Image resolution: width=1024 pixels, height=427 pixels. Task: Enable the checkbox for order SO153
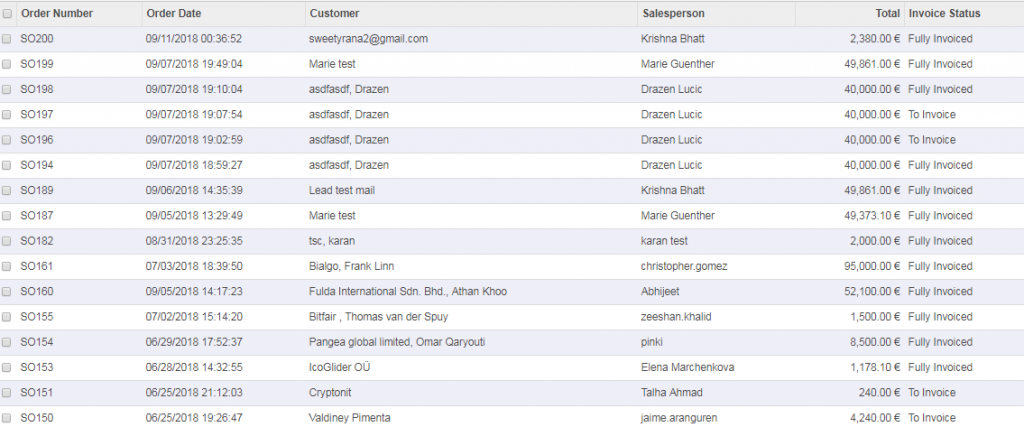[x=8, y=367]
